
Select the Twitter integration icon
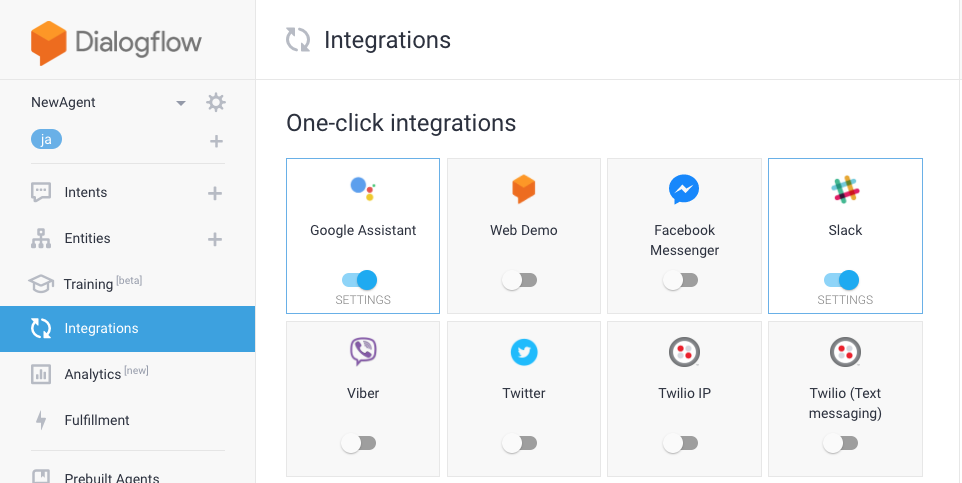[x=524, y=352]
